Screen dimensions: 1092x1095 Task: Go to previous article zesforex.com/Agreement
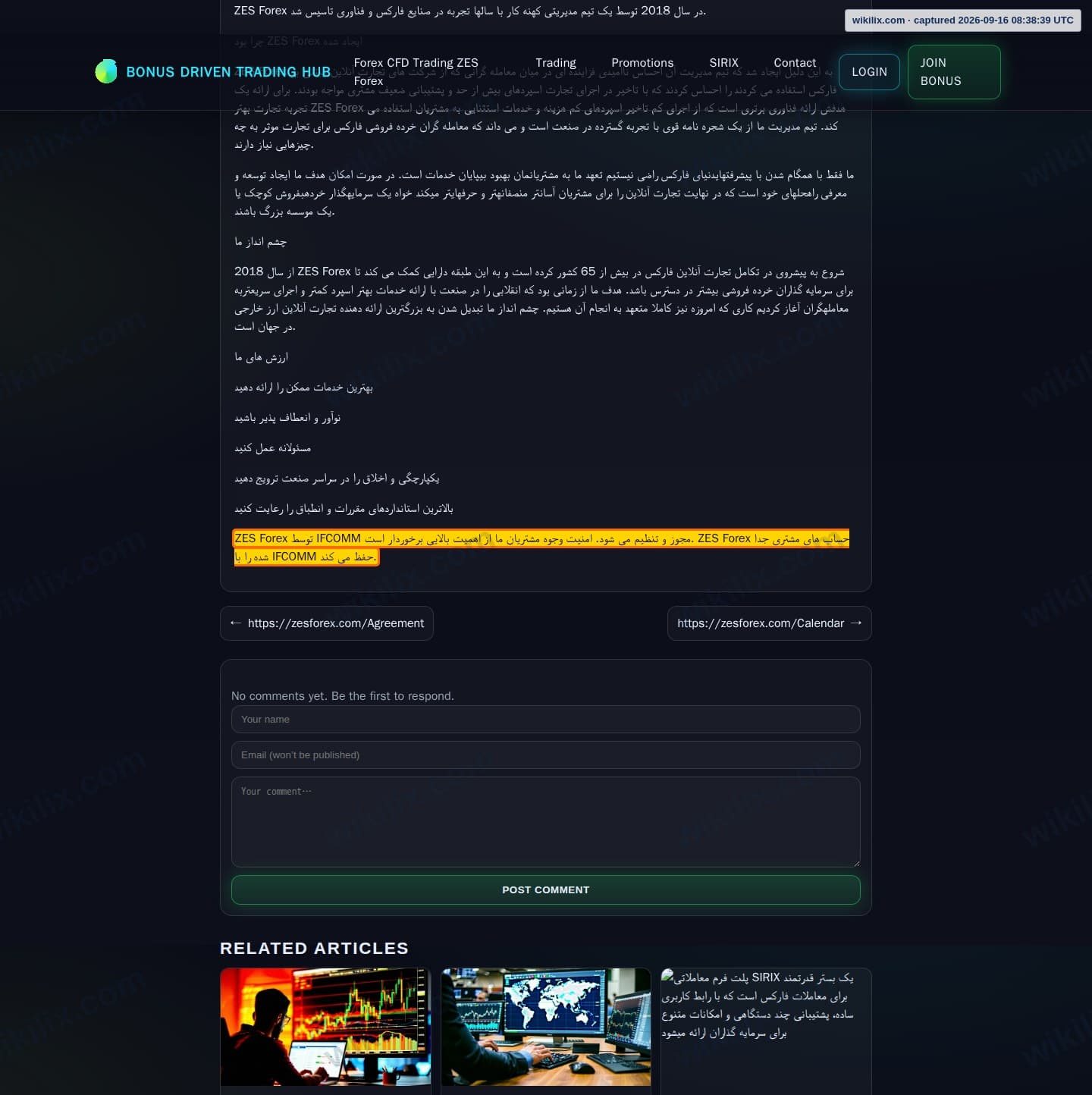327,623
